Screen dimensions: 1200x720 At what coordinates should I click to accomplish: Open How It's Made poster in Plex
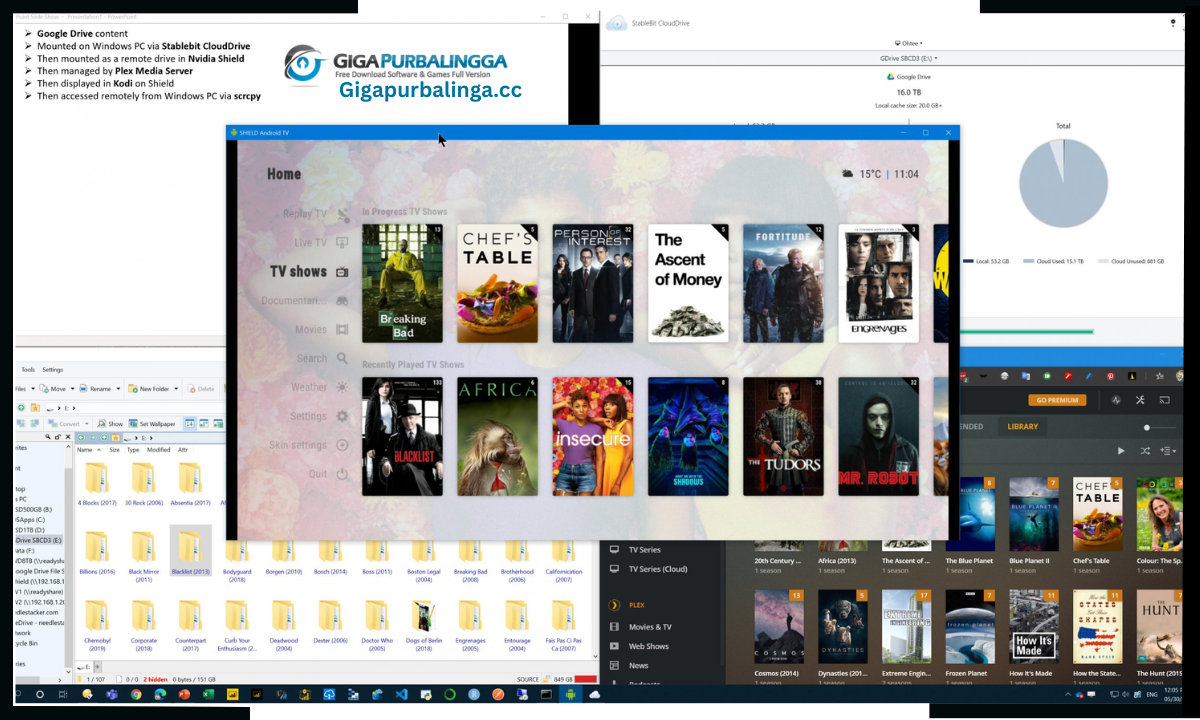1034,627
